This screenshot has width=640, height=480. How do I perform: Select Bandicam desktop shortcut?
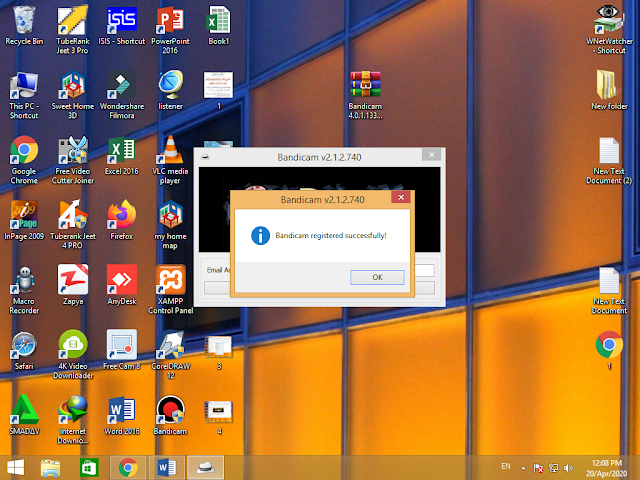point(170,415)
